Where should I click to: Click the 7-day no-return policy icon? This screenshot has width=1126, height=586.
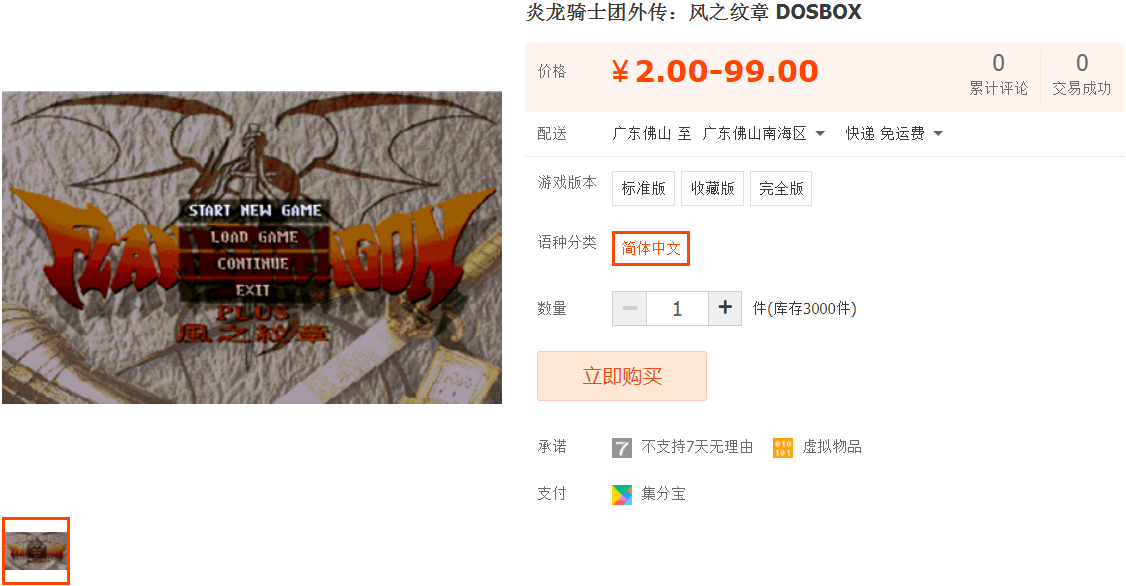(622, 448)
